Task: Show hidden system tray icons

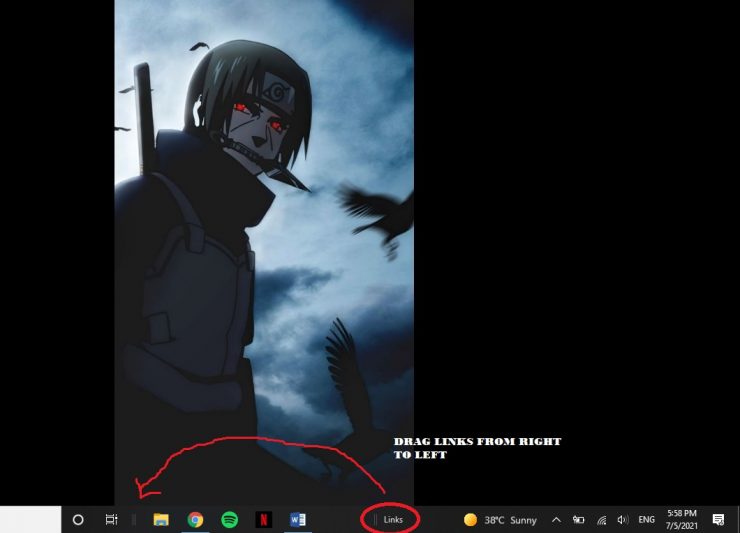Action: [556, 520]
